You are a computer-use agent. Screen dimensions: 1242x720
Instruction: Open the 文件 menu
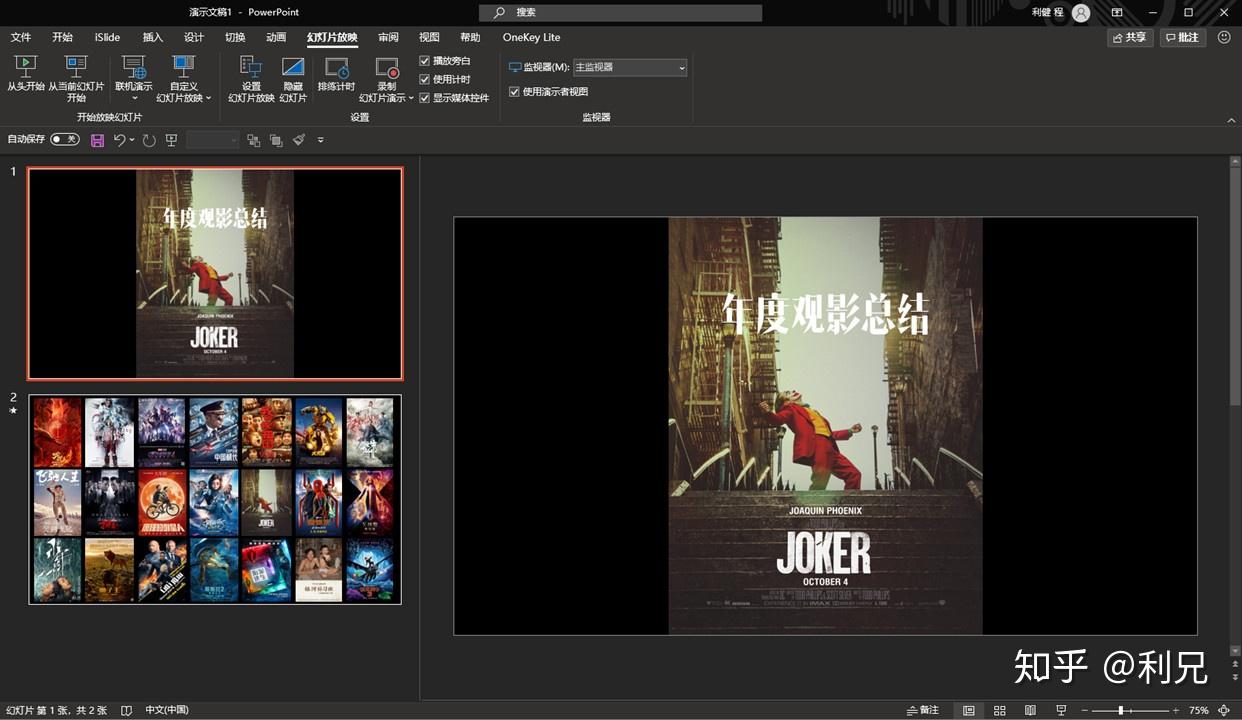pyautogui.click(x=21, y=37)
